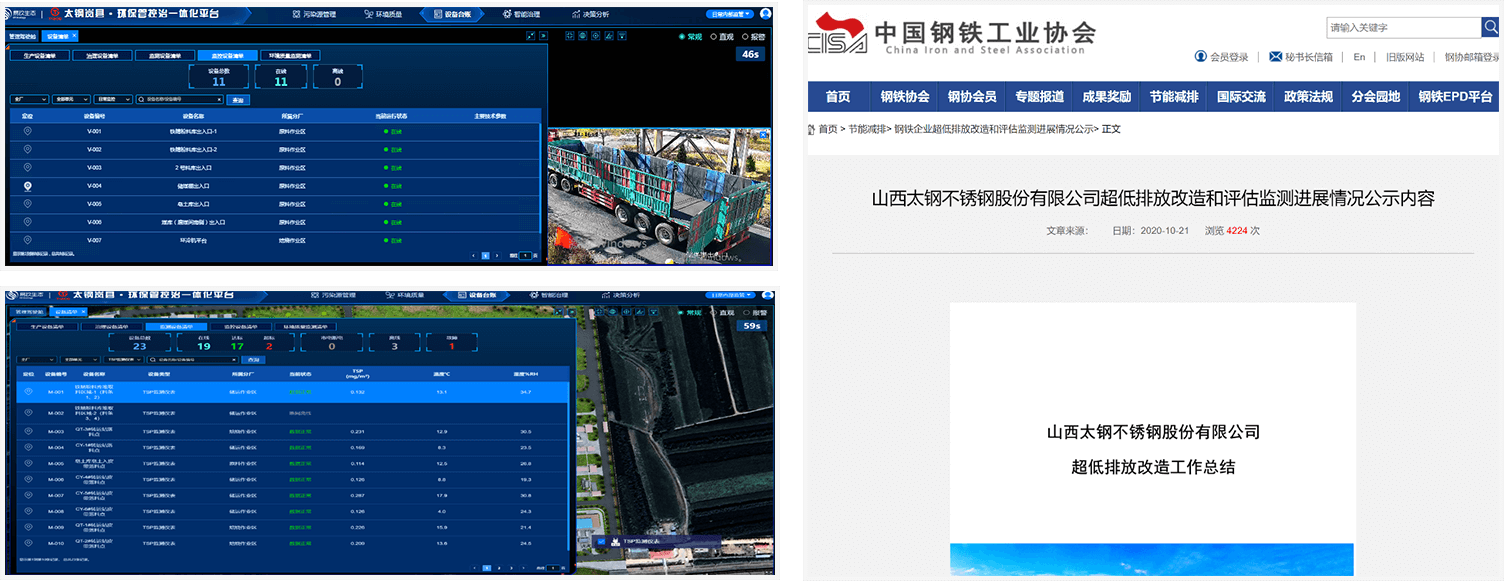Image resolution: width=1504 pixels, height=581 pixels.
Task: Click the locate icon in row M-009
Action: pos(28,527)
